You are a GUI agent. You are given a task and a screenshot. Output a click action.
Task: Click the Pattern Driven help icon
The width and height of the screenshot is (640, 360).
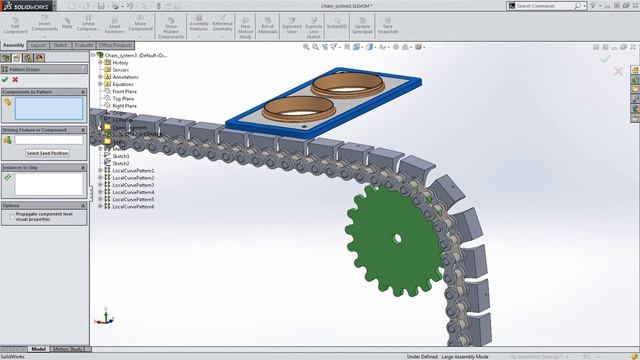pos(83,69)
